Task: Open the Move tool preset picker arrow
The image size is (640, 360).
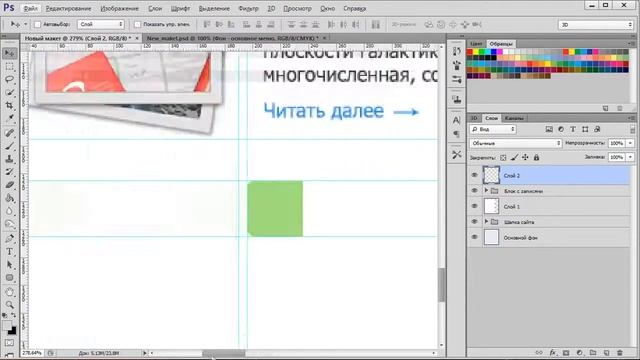Action: coord(25,24)
